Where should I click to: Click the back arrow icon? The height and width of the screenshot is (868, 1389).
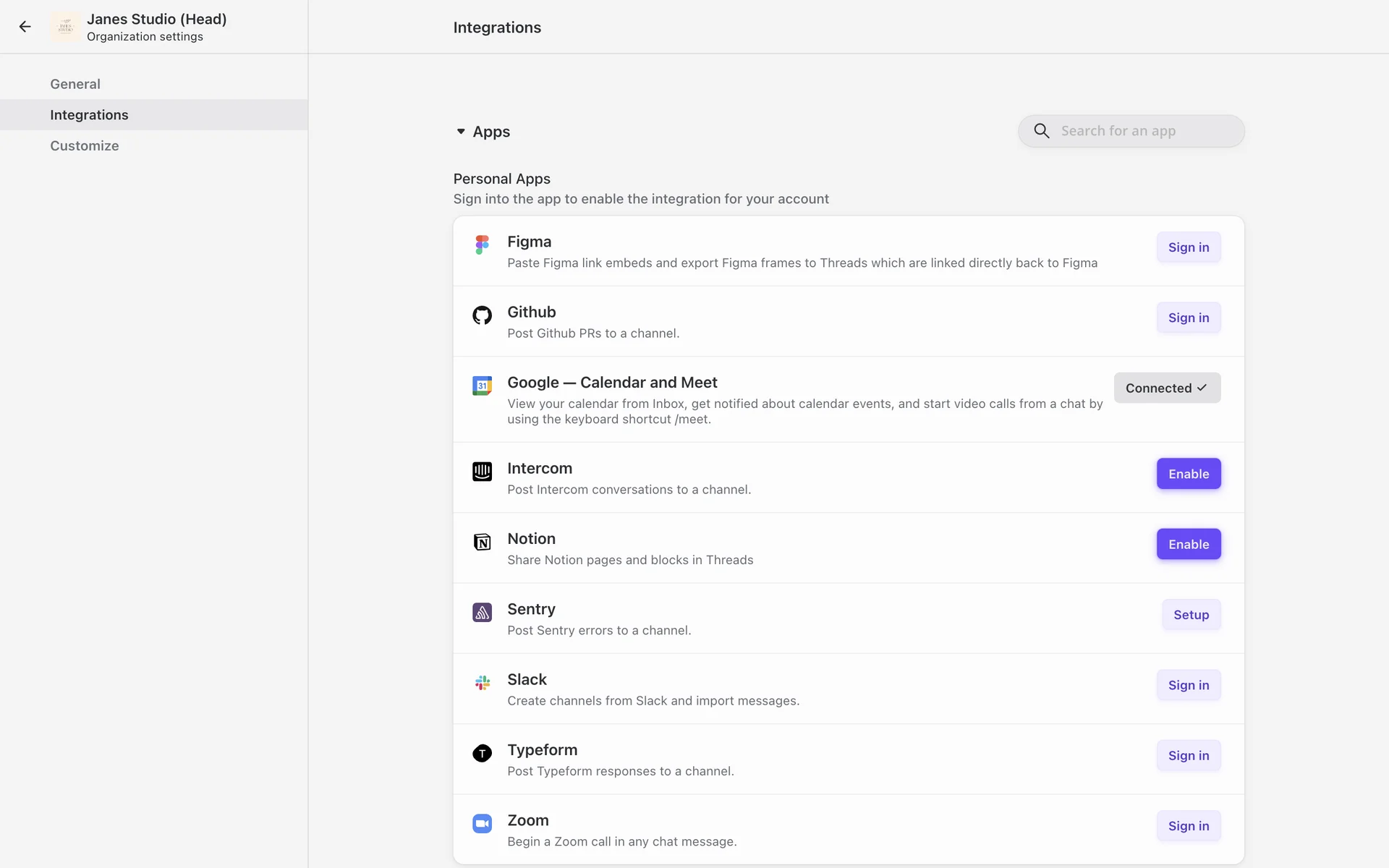[x=25, y=27]
